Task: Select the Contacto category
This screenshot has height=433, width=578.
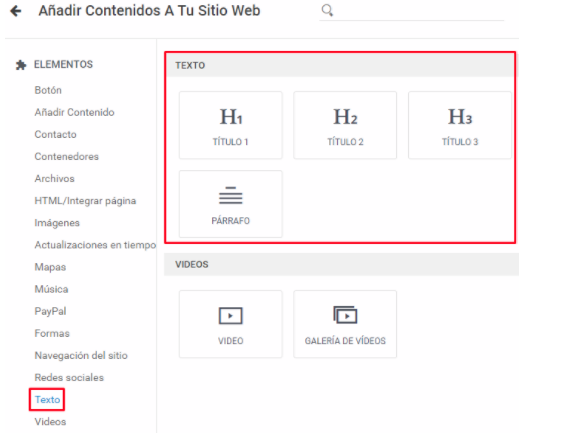Action: (55, 135)
